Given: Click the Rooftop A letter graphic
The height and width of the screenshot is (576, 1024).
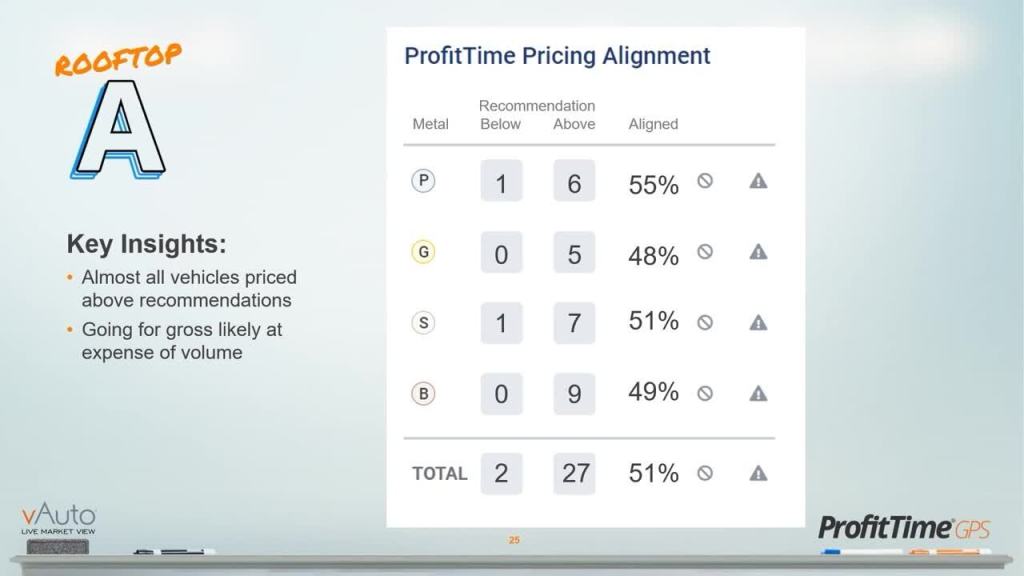Looking at the screenshot, I should click(119, 128).
